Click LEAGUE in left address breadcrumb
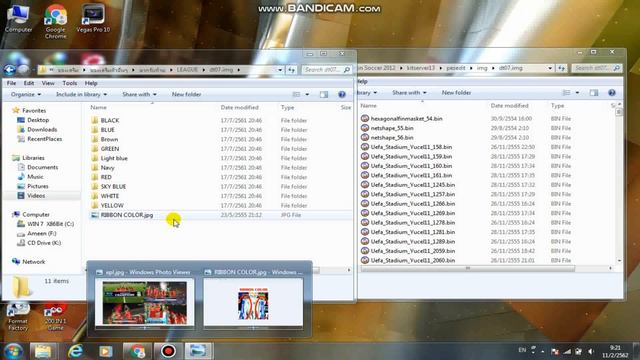Viewport: 640px width, 360px height. pos(187,70)
